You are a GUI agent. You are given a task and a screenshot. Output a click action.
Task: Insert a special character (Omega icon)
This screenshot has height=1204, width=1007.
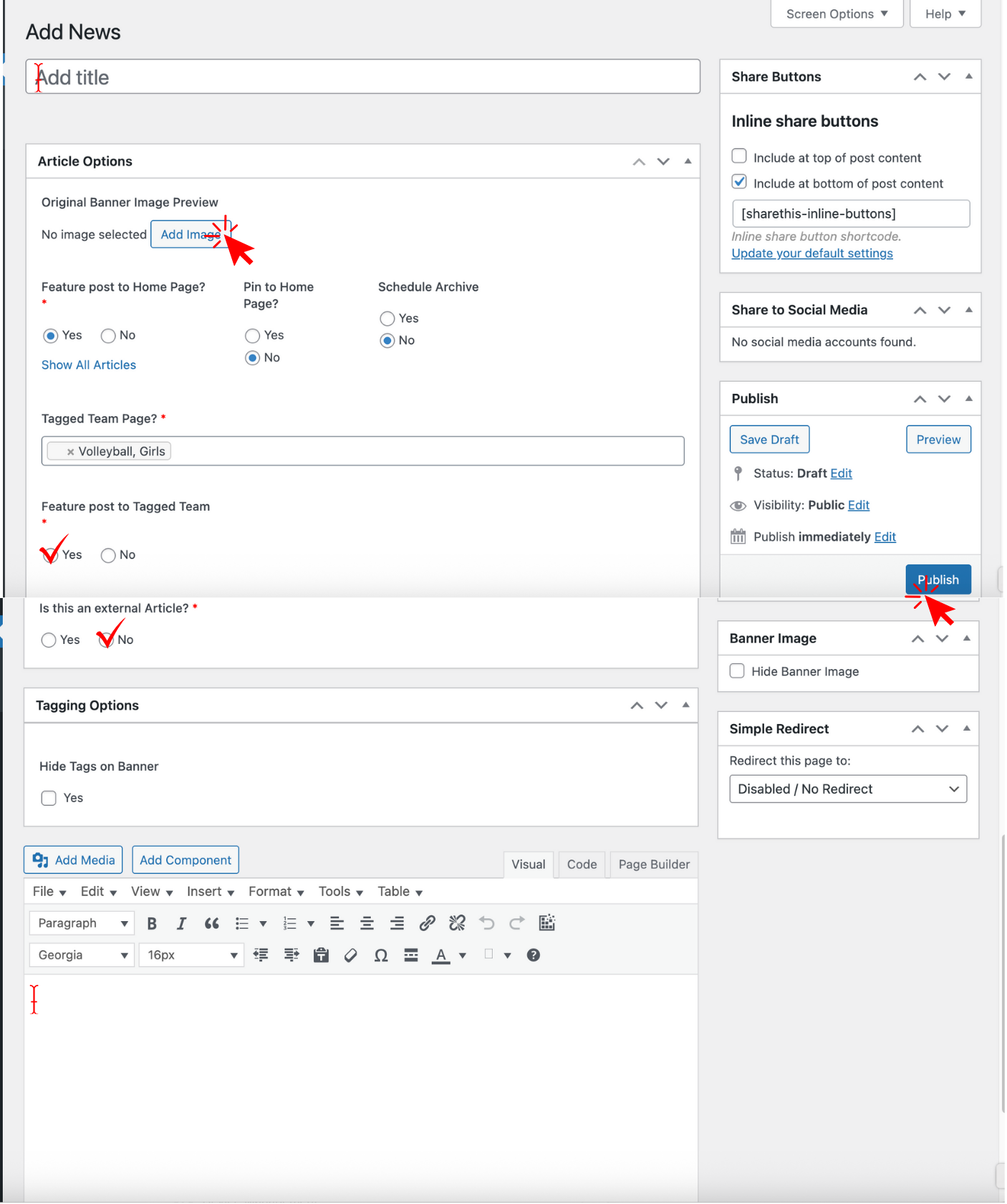click(381, 955)
